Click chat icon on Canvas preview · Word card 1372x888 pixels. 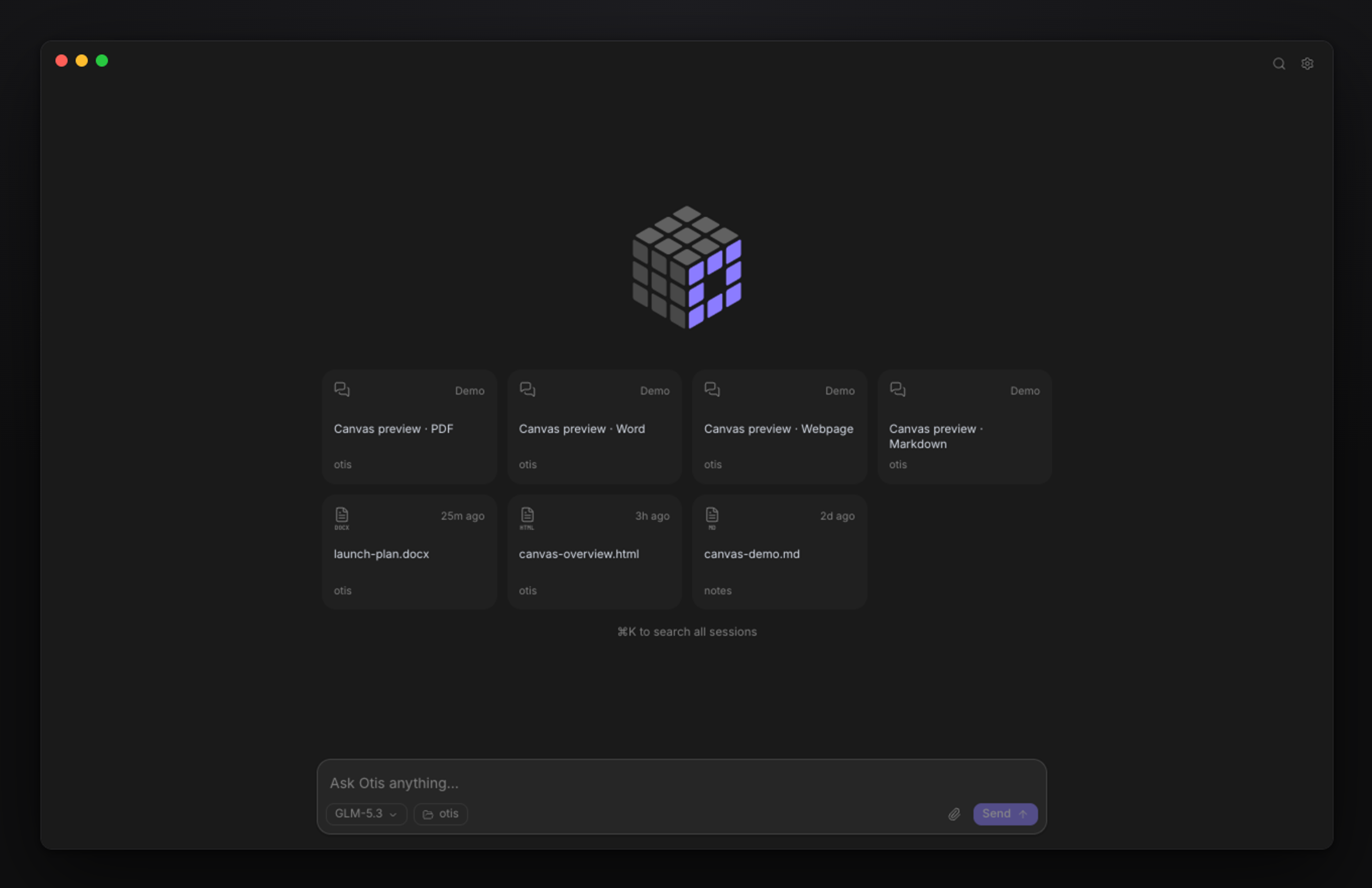(x=527, y=389)
